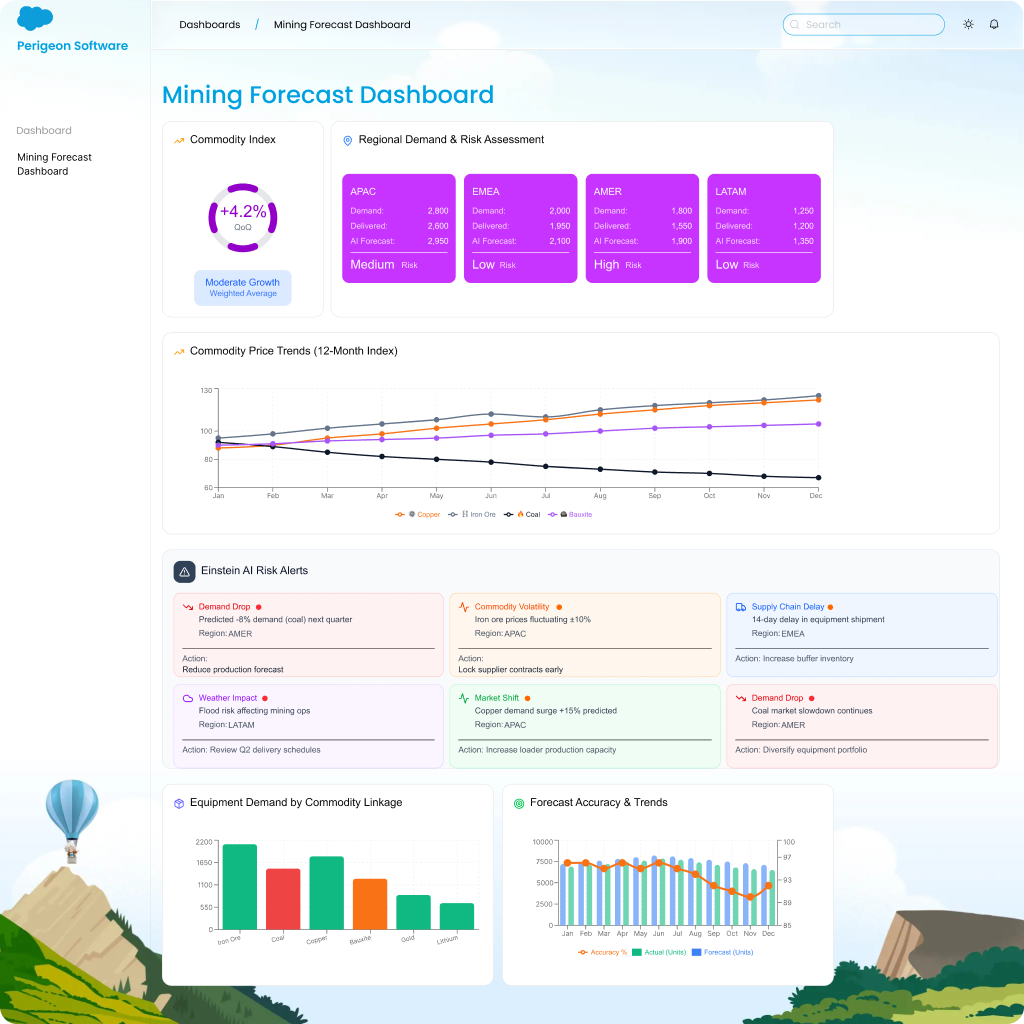This screenshot has height=1024, width=1024.
Task: Select the APAC region card
Action: (399, 228)
